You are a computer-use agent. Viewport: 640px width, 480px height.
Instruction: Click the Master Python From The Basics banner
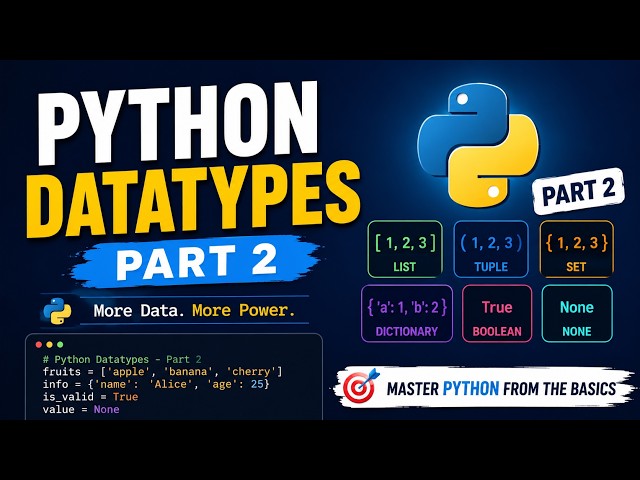(484, 387)
